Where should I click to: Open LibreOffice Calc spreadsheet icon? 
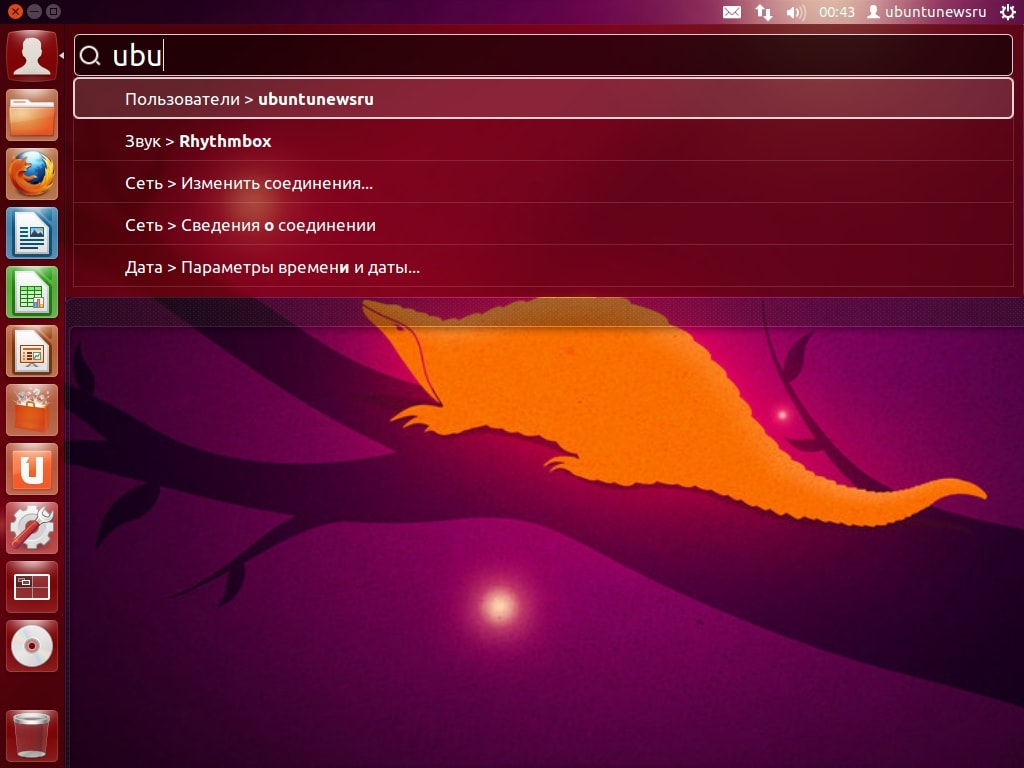coord(32,292)
